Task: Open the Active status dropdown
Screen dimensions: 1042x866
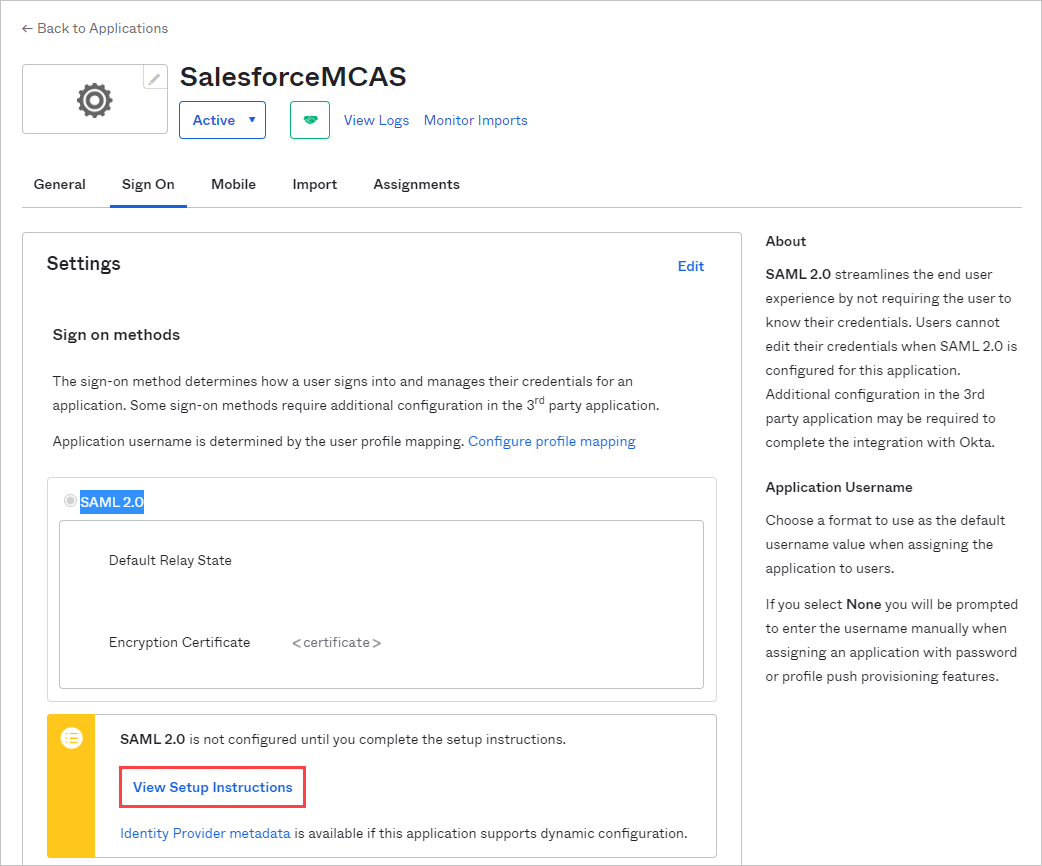Action: [222, 119]
